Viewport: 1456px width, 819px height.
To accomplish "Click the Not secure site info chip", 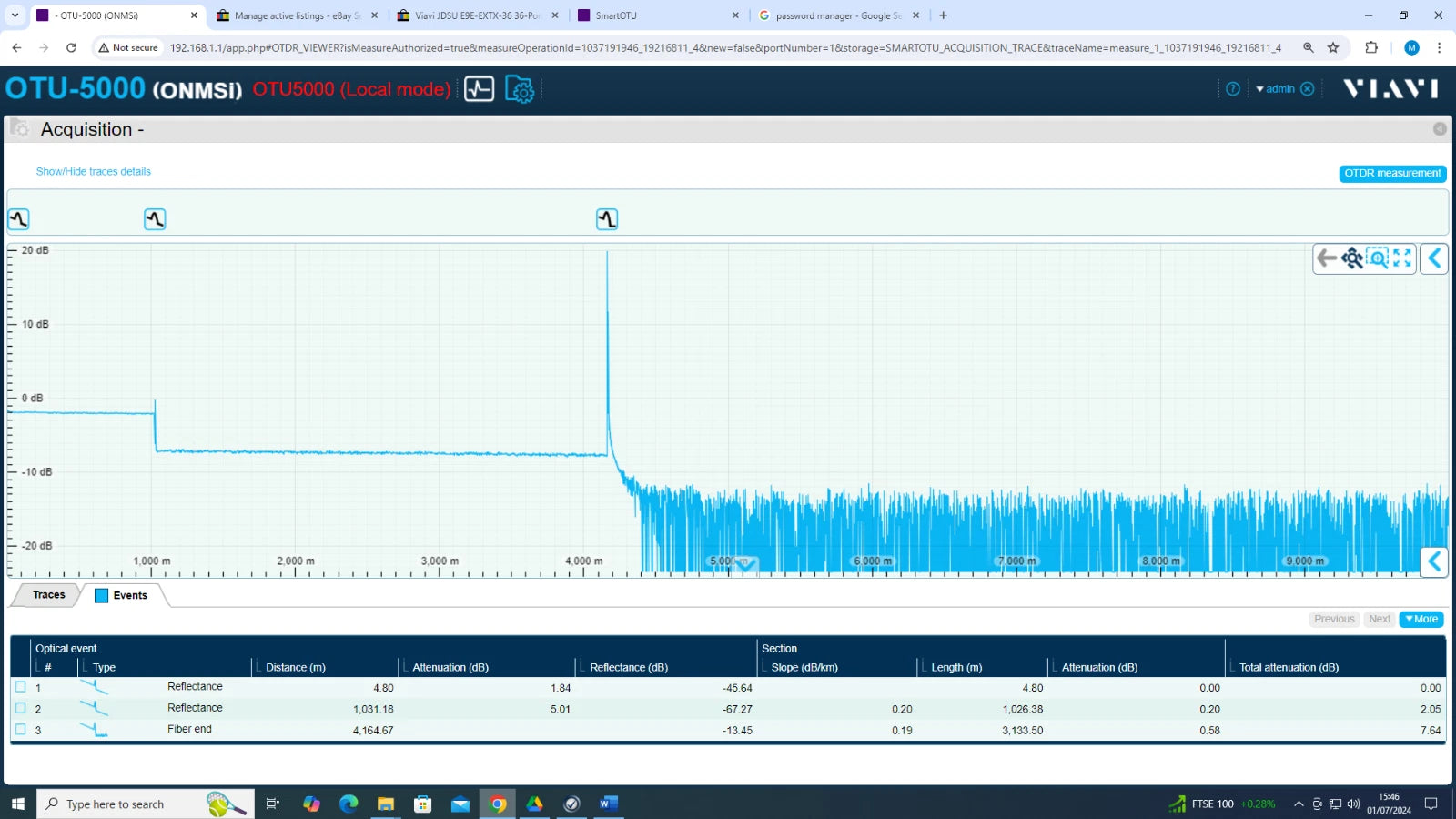I will 128,47.
